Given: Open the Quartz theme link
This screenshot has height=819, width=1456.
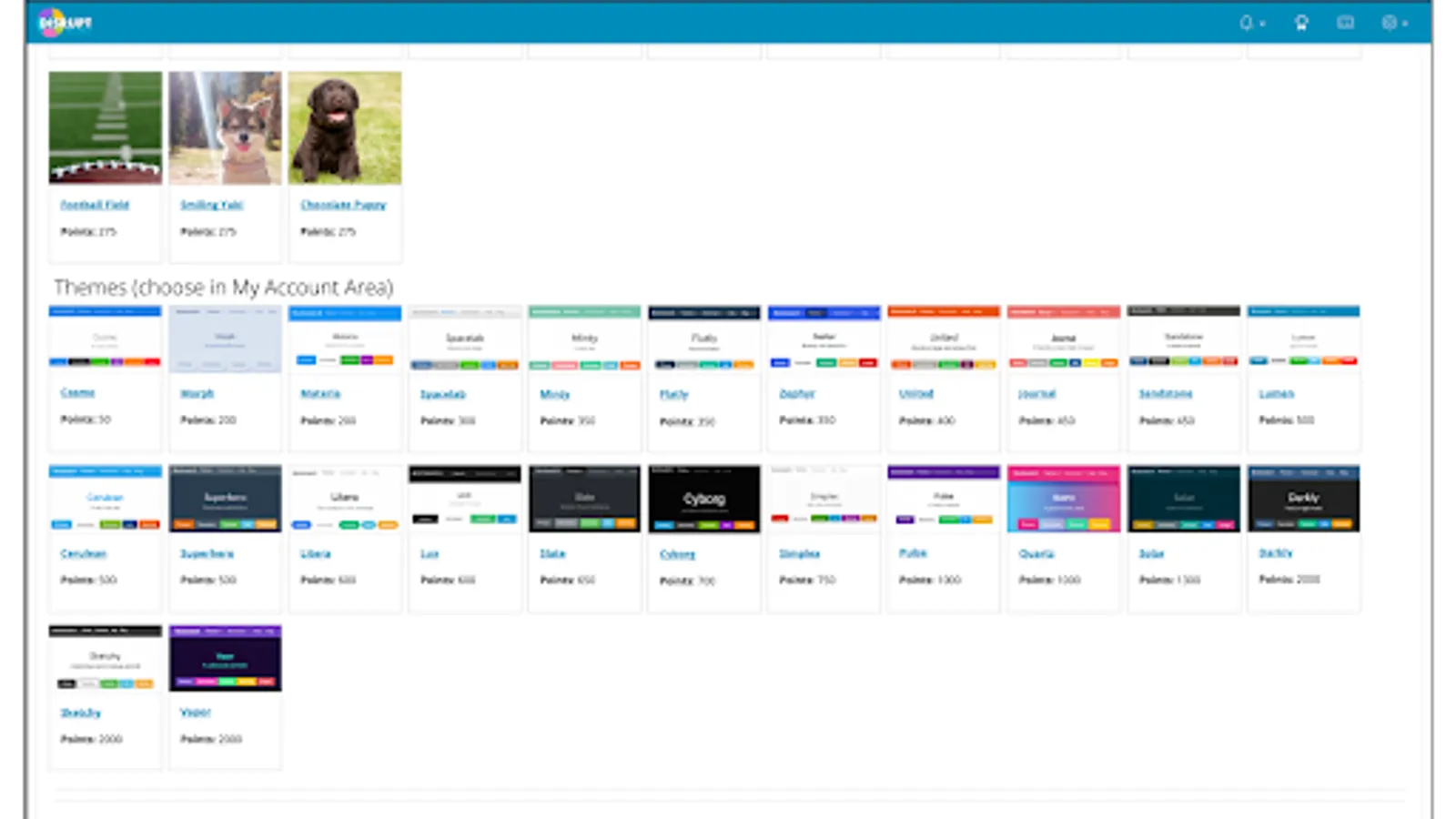Looking at the screenshot, I should [1036, 553].
